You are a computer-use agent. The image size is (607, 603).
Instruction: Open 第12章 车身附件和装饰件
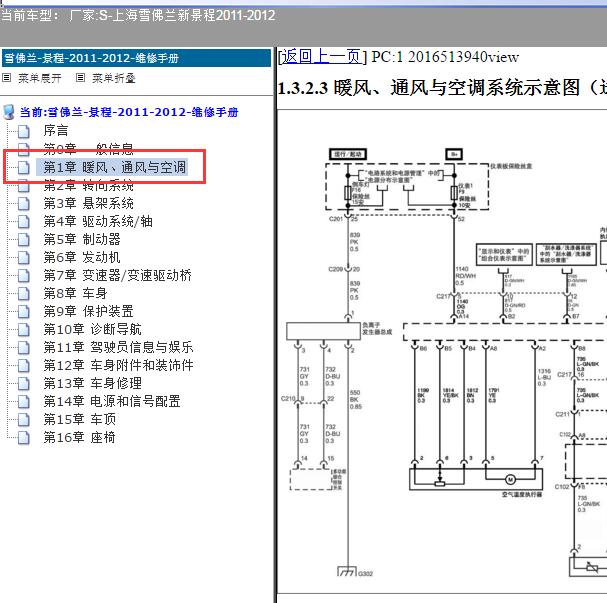click(x=118, y=365)
